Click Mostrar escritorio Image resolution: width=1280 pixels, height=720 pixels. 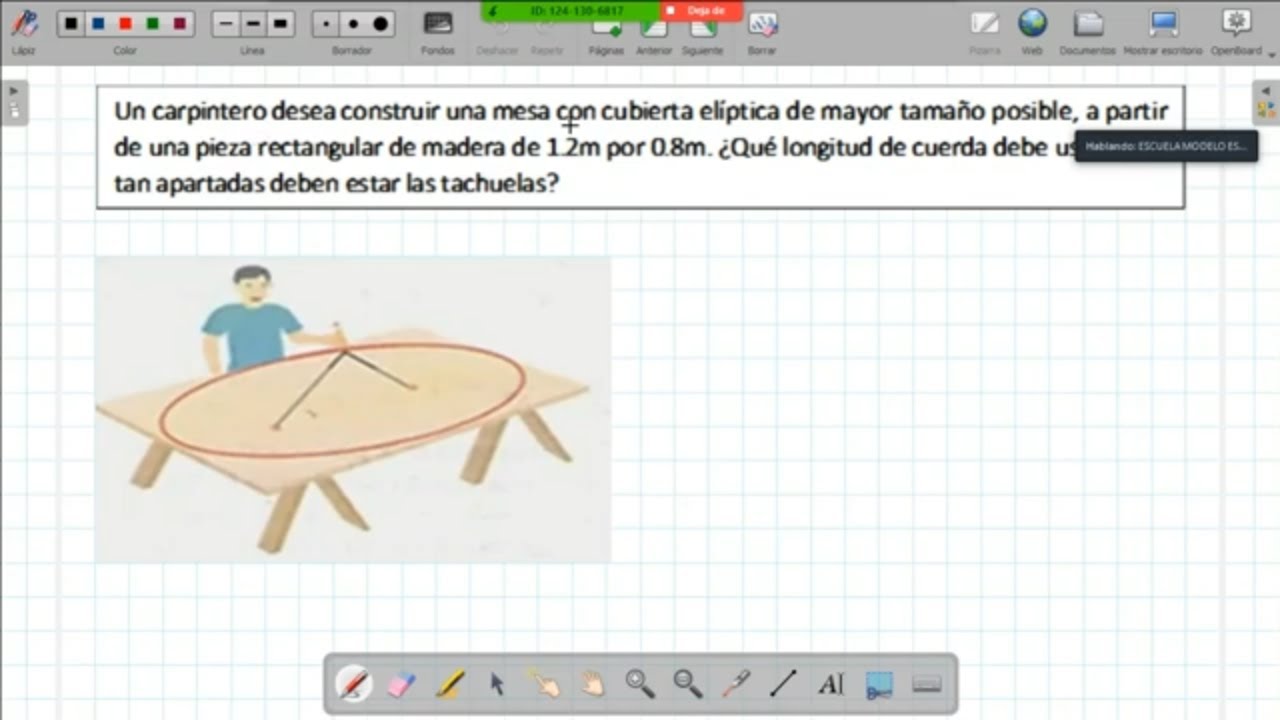coord(1163,30)
